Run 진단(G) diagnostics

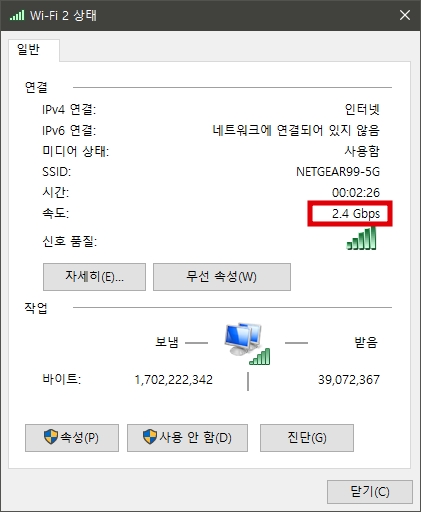(x=307, y=438)
